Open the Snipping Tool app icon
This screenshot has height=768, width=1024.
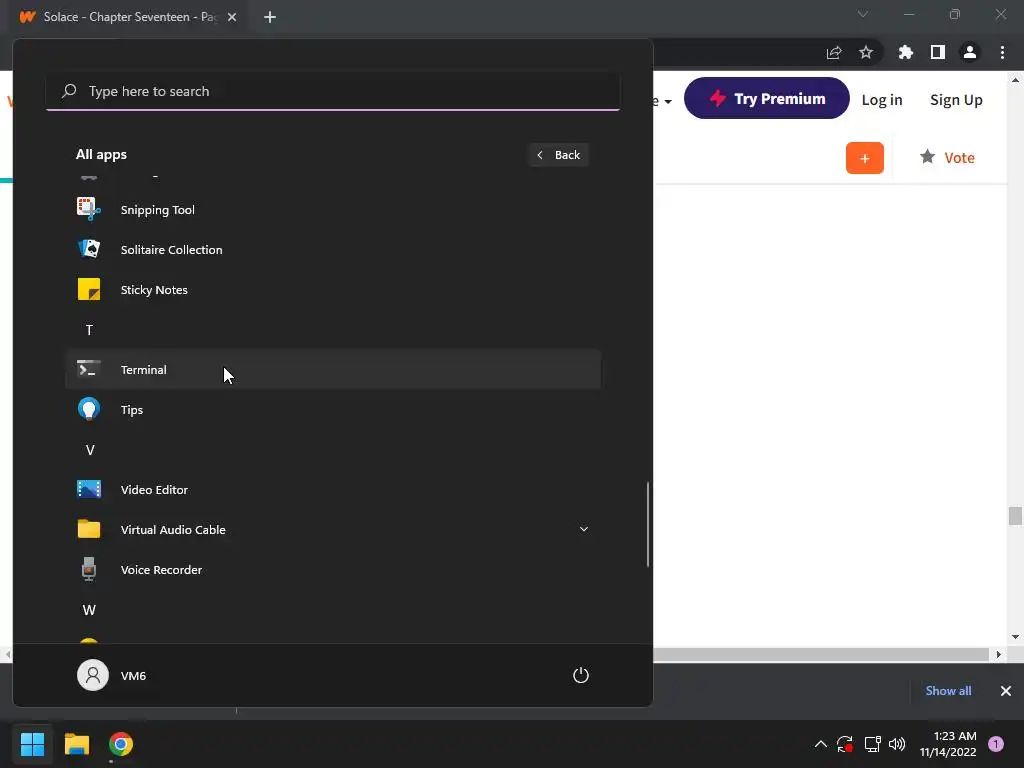(x=89, y=210)
